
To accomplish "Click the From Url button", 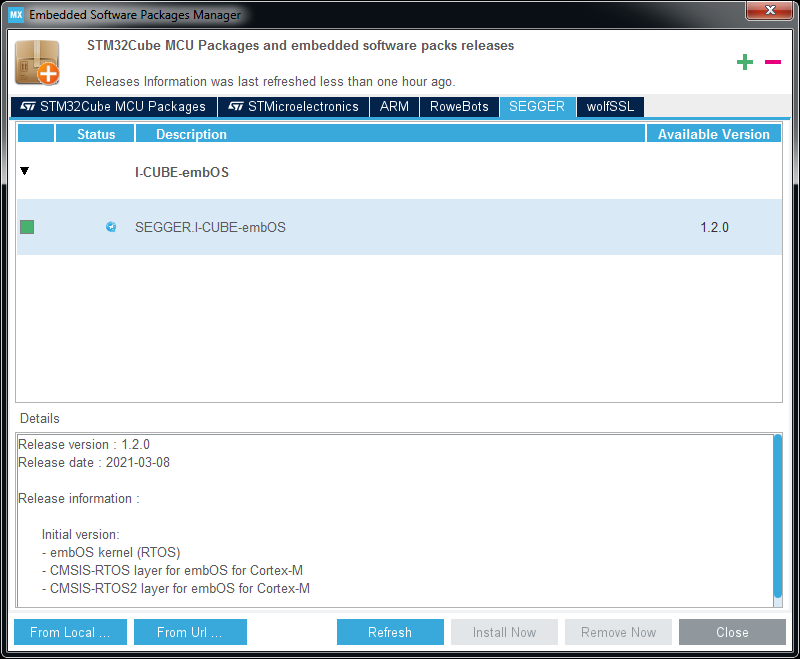I will (189, 632).
